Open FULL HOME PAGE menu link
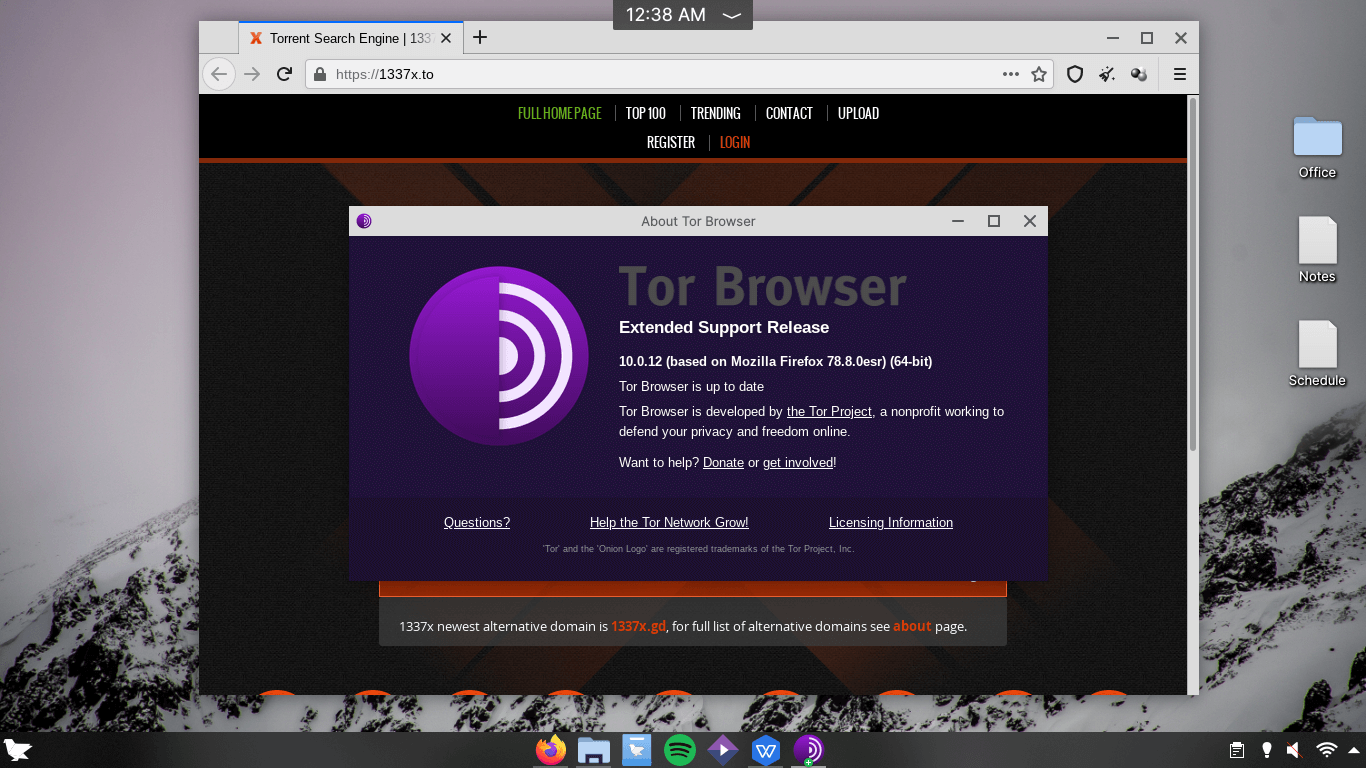 pos(560,113)
